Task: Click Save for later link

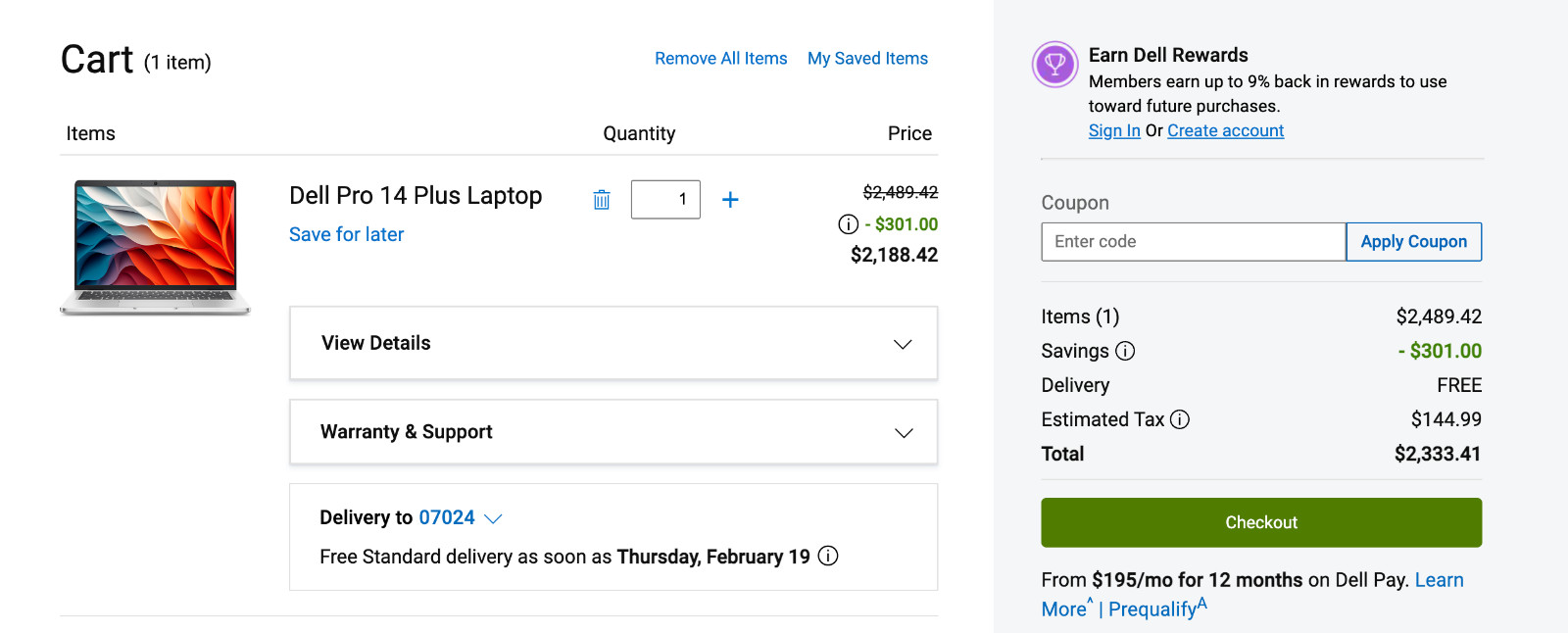Action: [346, 234]
